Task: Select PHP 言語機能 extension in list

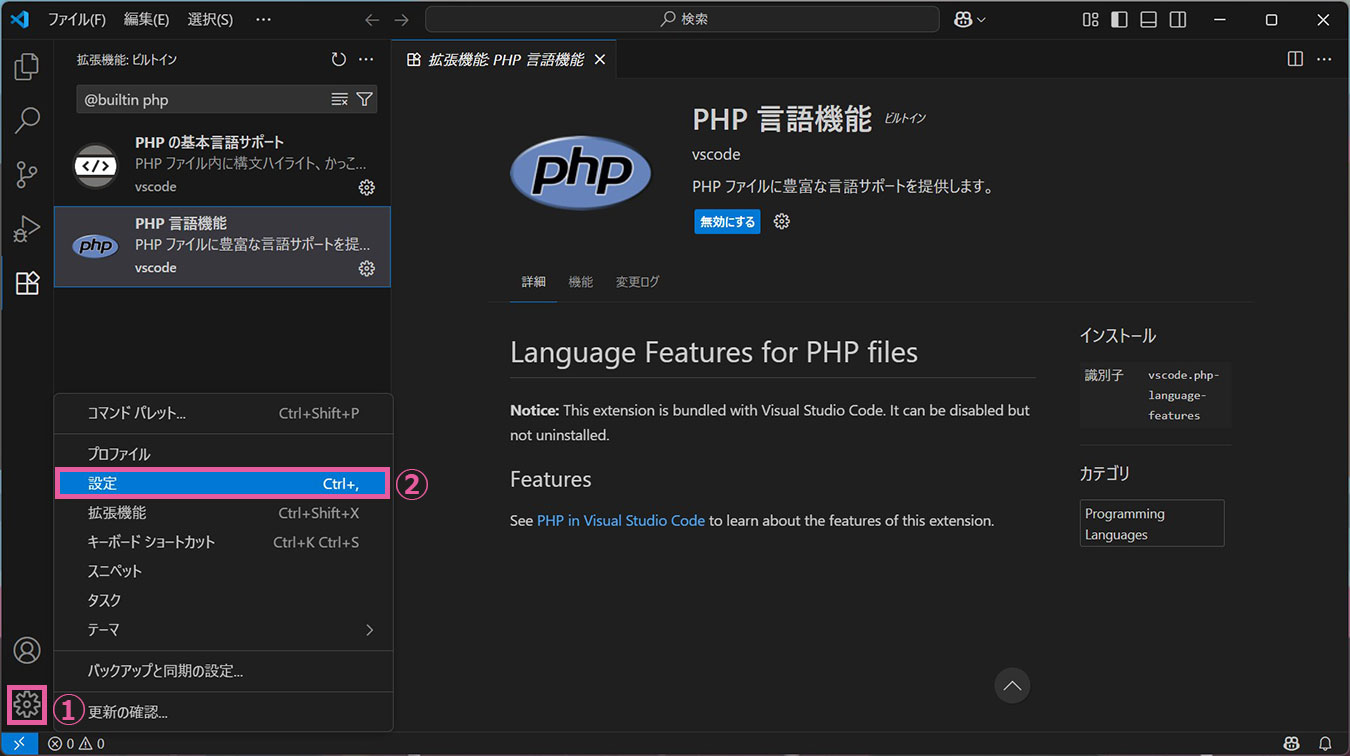Action: [222, 247]
